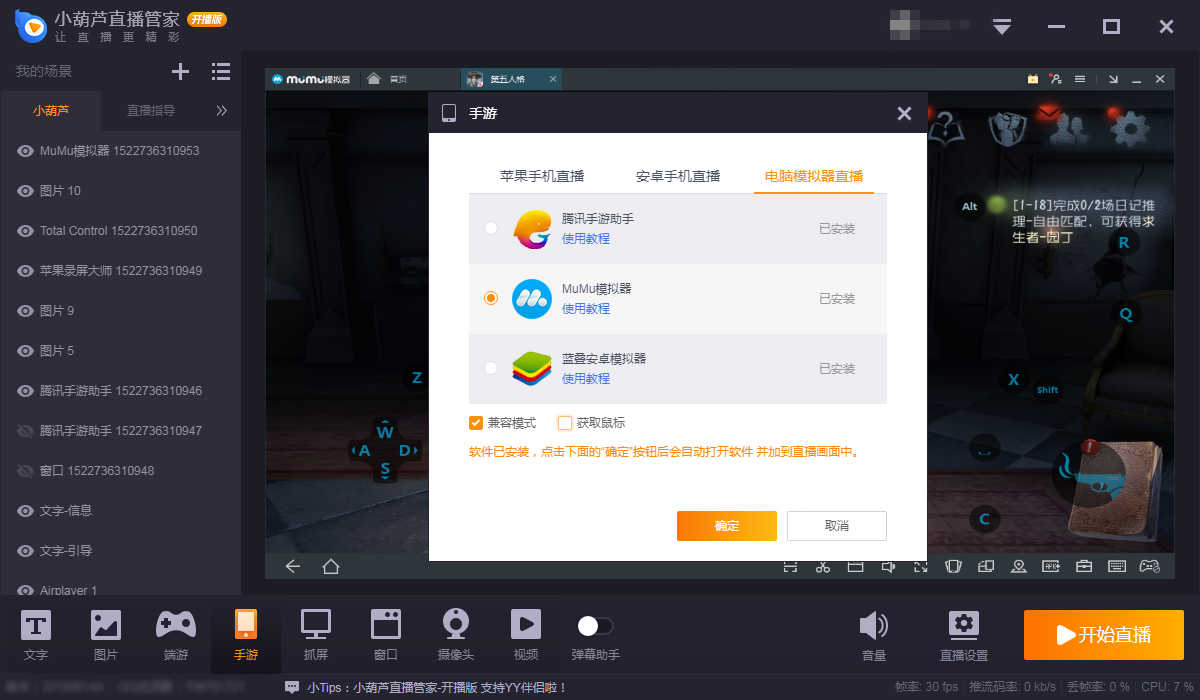Switch to 电脑模拟器直播 tab

coord(814,176)
